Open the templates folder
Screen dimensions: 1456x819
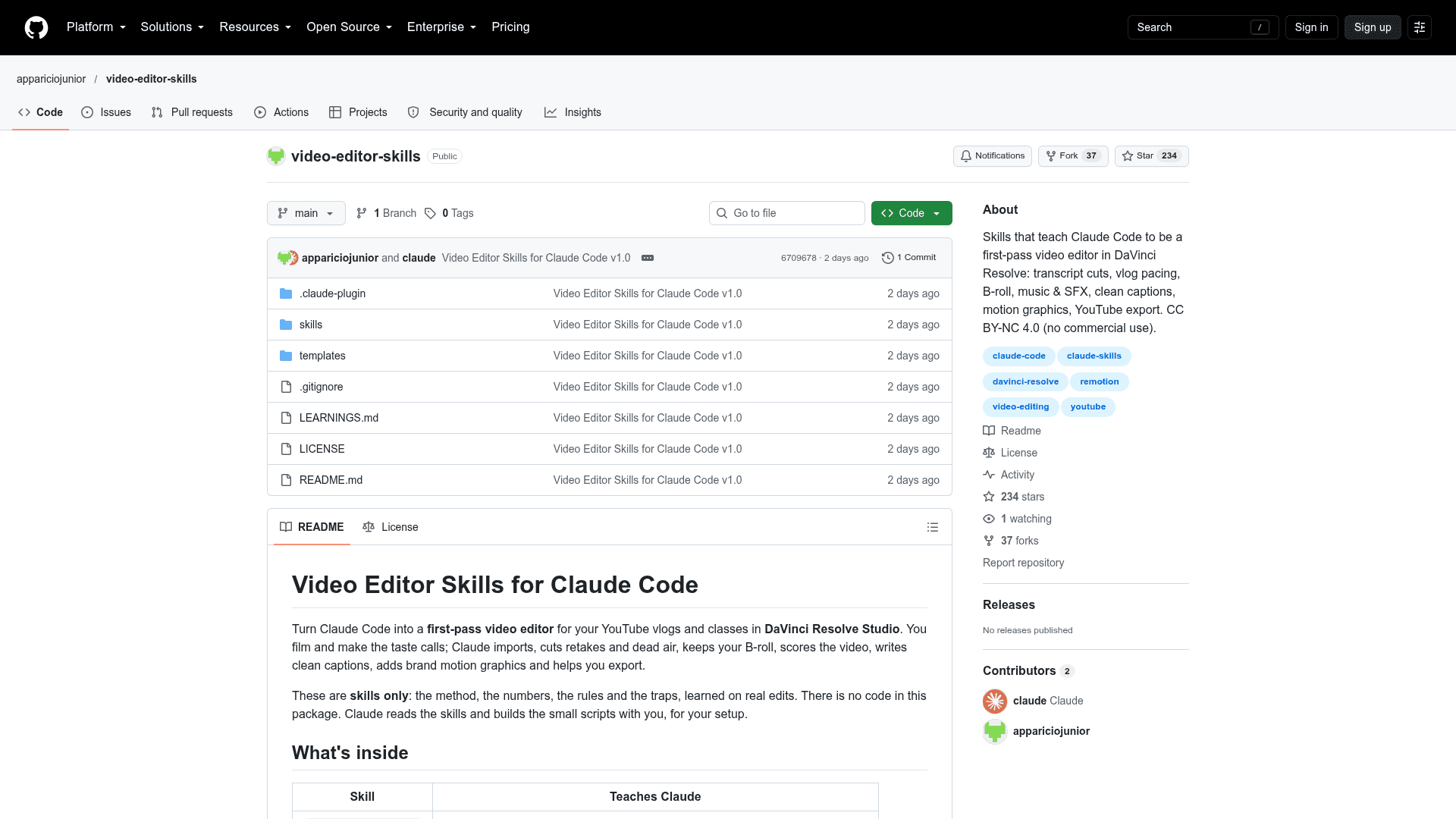(x=322, y=356)
